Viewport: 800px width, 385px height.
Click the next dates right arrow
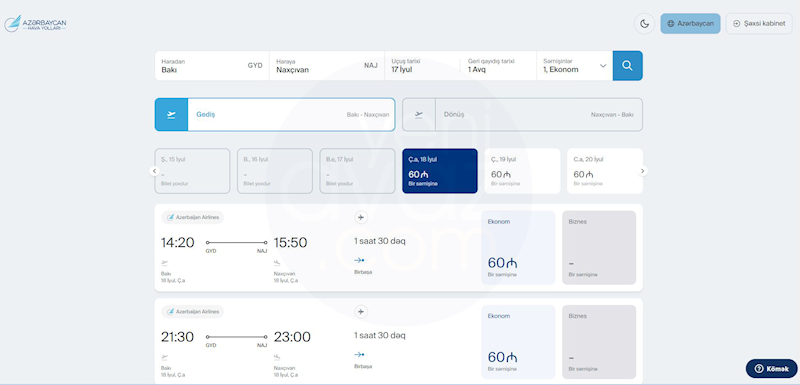643,171
